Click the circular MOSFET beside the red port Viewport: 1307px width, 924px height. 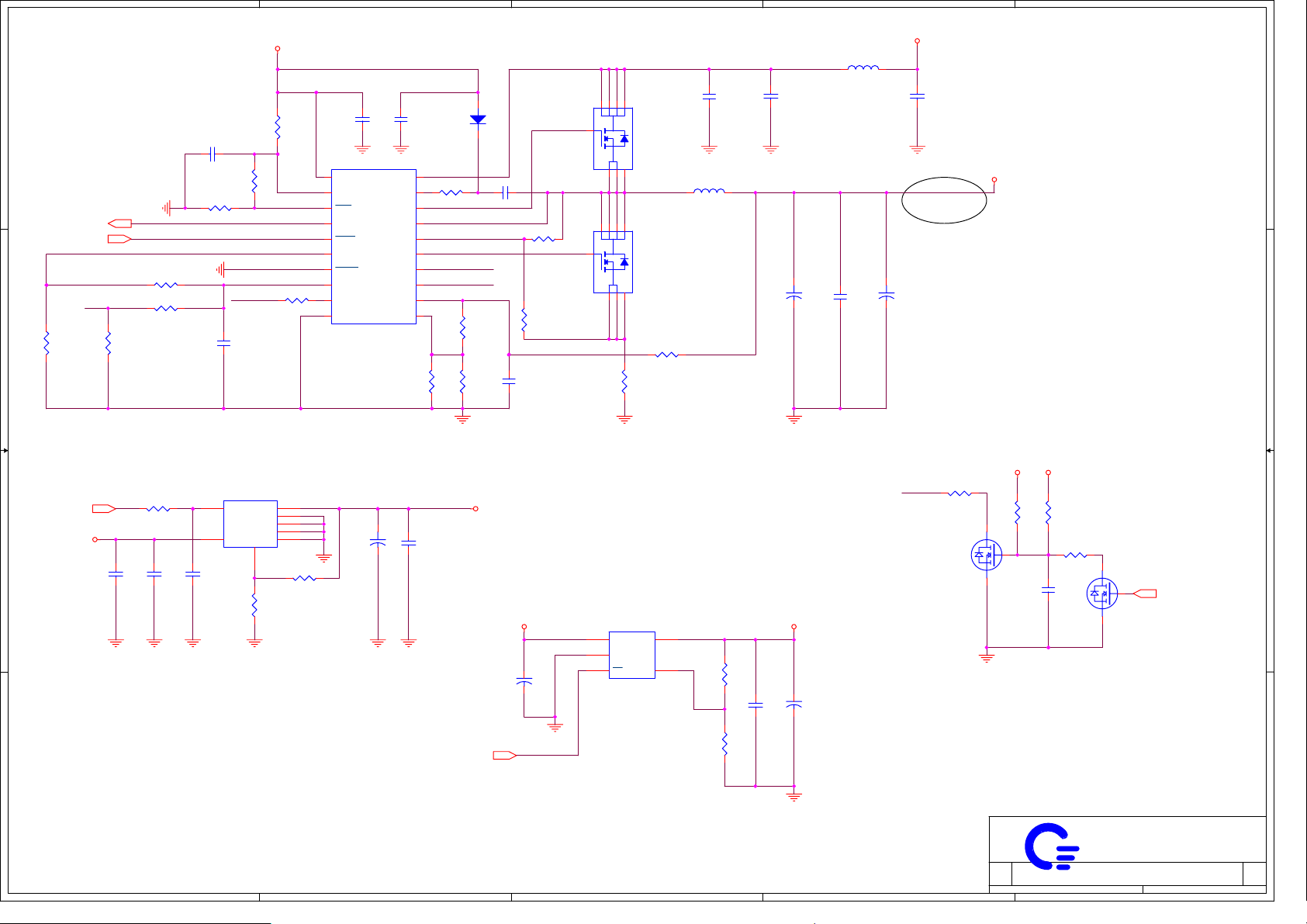click(x=1101, y=594)
